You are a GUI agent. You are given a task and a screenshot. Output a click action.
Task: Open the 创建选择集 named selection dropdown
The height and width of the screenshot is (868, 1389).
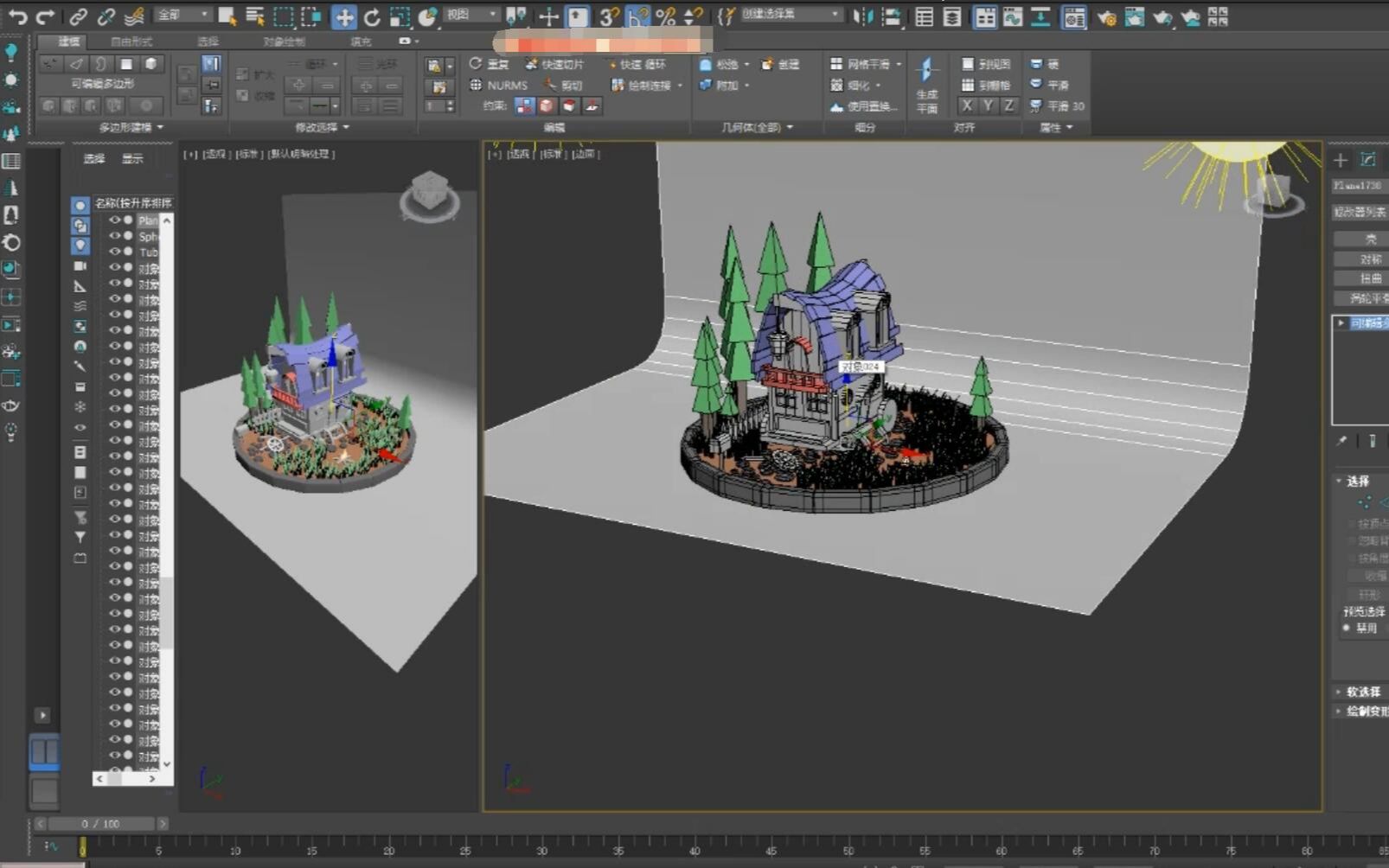[791, 15]
